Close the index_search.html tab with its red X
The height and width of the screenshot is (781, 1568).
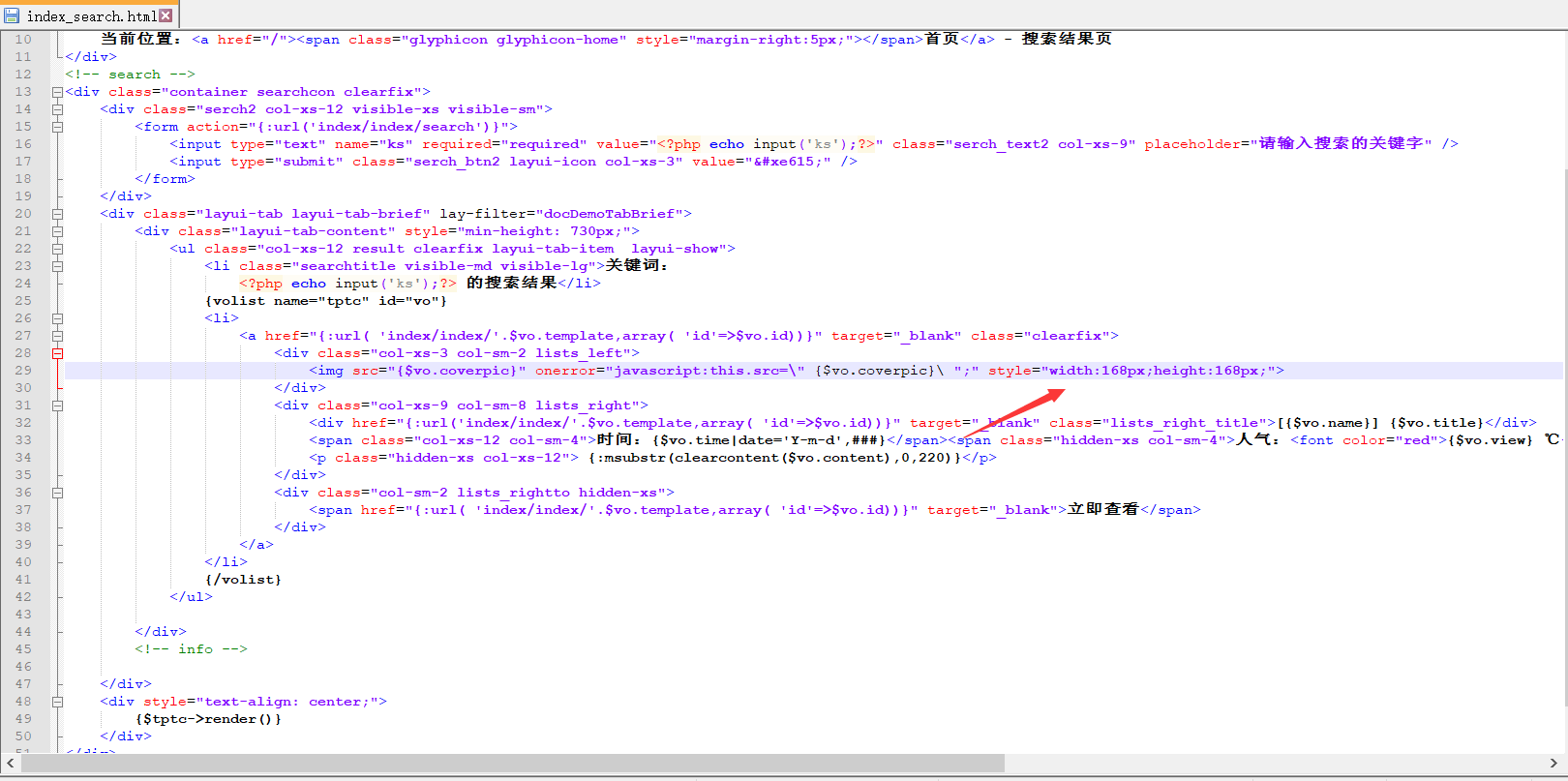[x=166, y=15]
